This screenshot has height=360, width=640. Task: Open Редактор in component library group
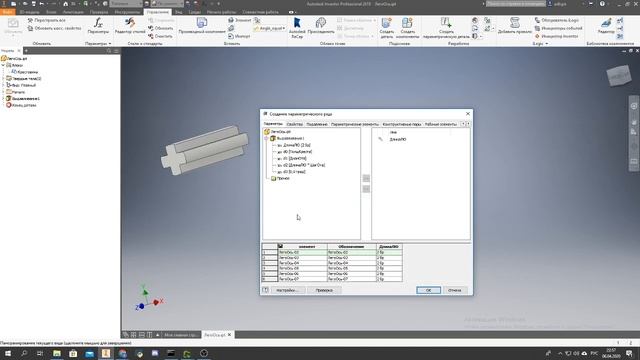tap(606, 25)
